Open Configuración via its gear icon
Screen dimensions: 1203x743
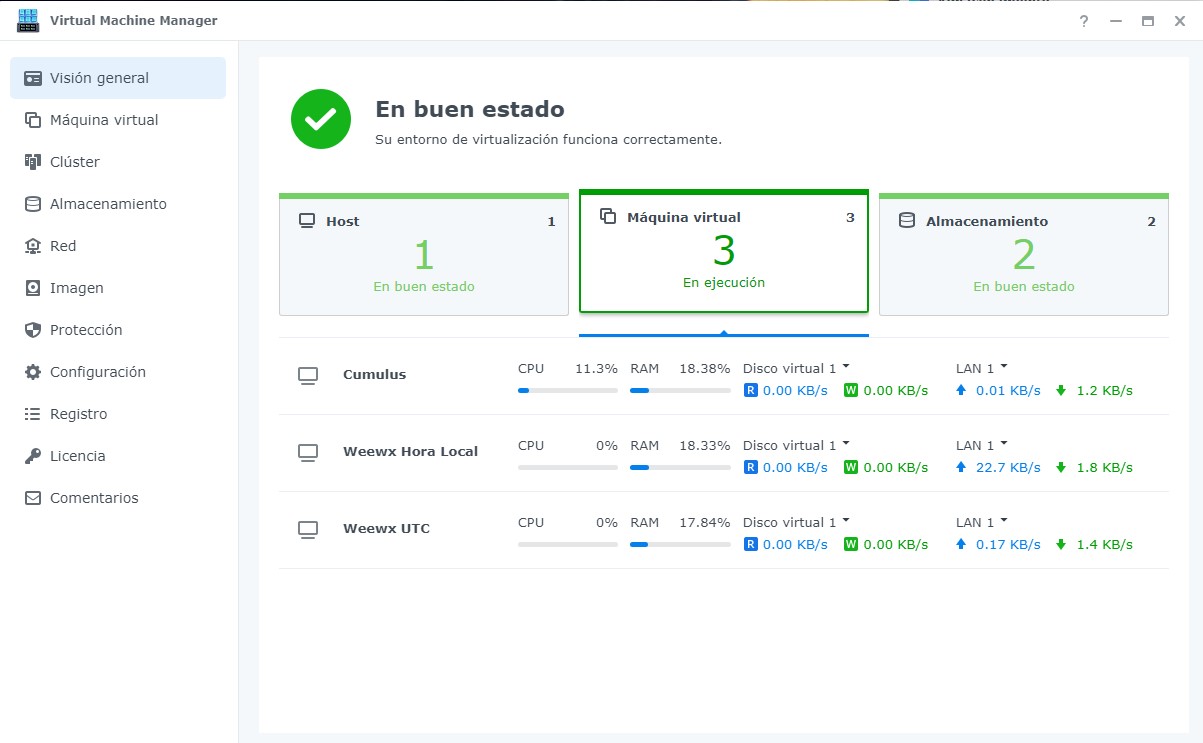pyautogui.click(x=33, y=372)
